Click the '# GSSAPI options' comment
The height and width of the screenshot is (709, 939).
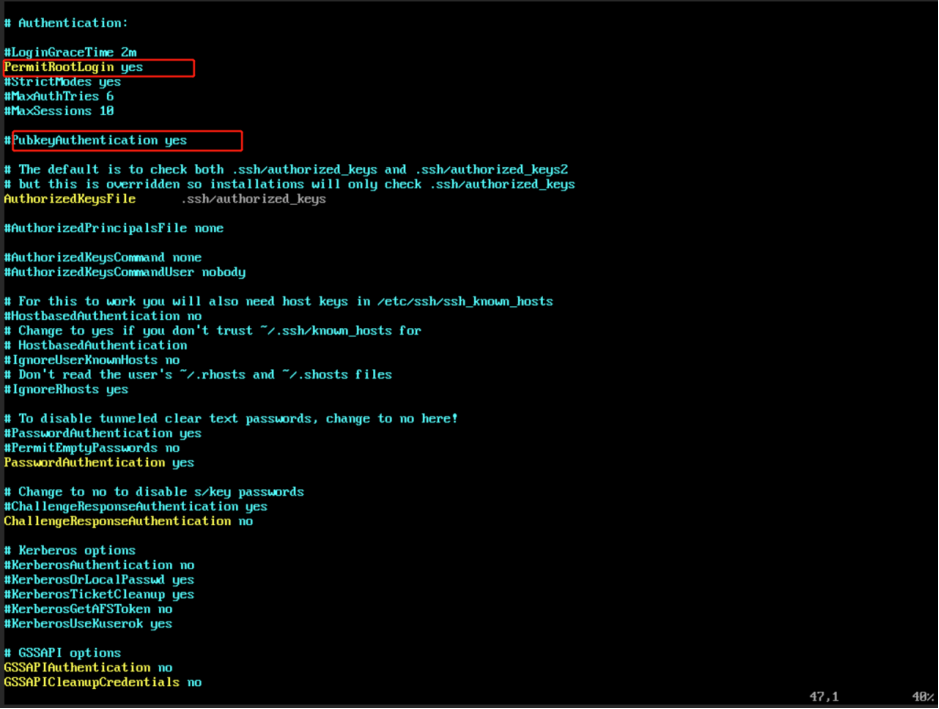tap(62, 653)
